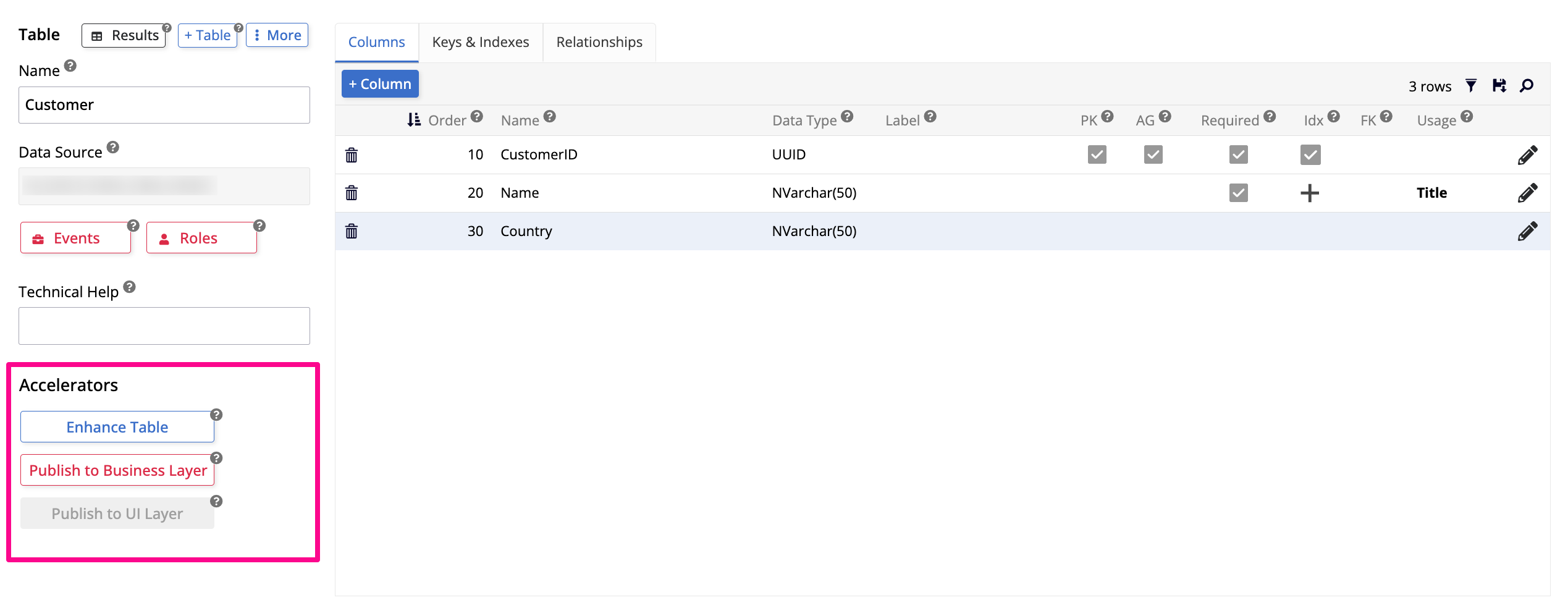Show help for AG column header
The width and height of the screenshot is (1568, 608).
[x=1165, y=116]
